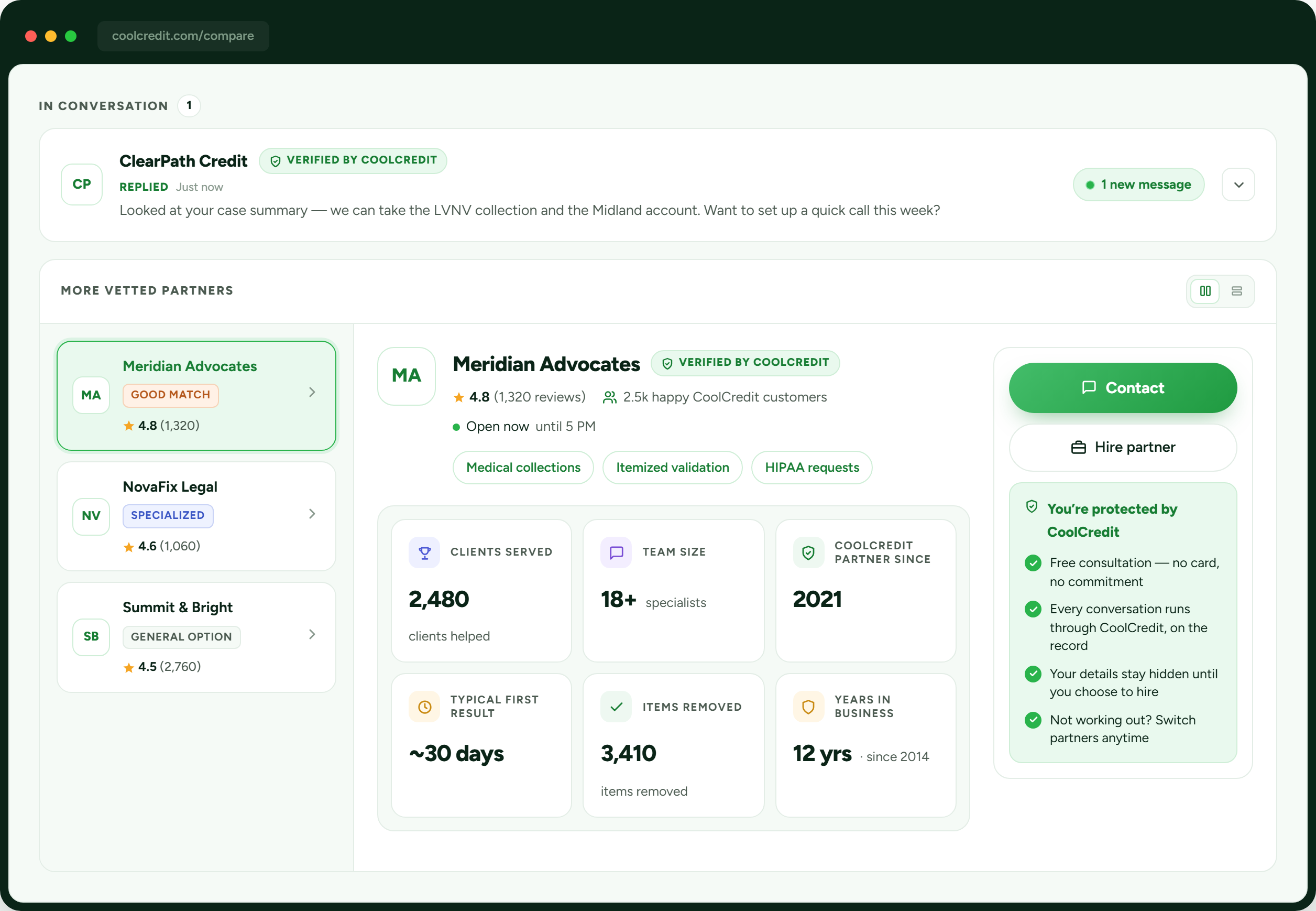This screenshot has width=1316, height=911.
Task: Click the check icon beside Every conversation runs
Action: [x=1033, y=609]
